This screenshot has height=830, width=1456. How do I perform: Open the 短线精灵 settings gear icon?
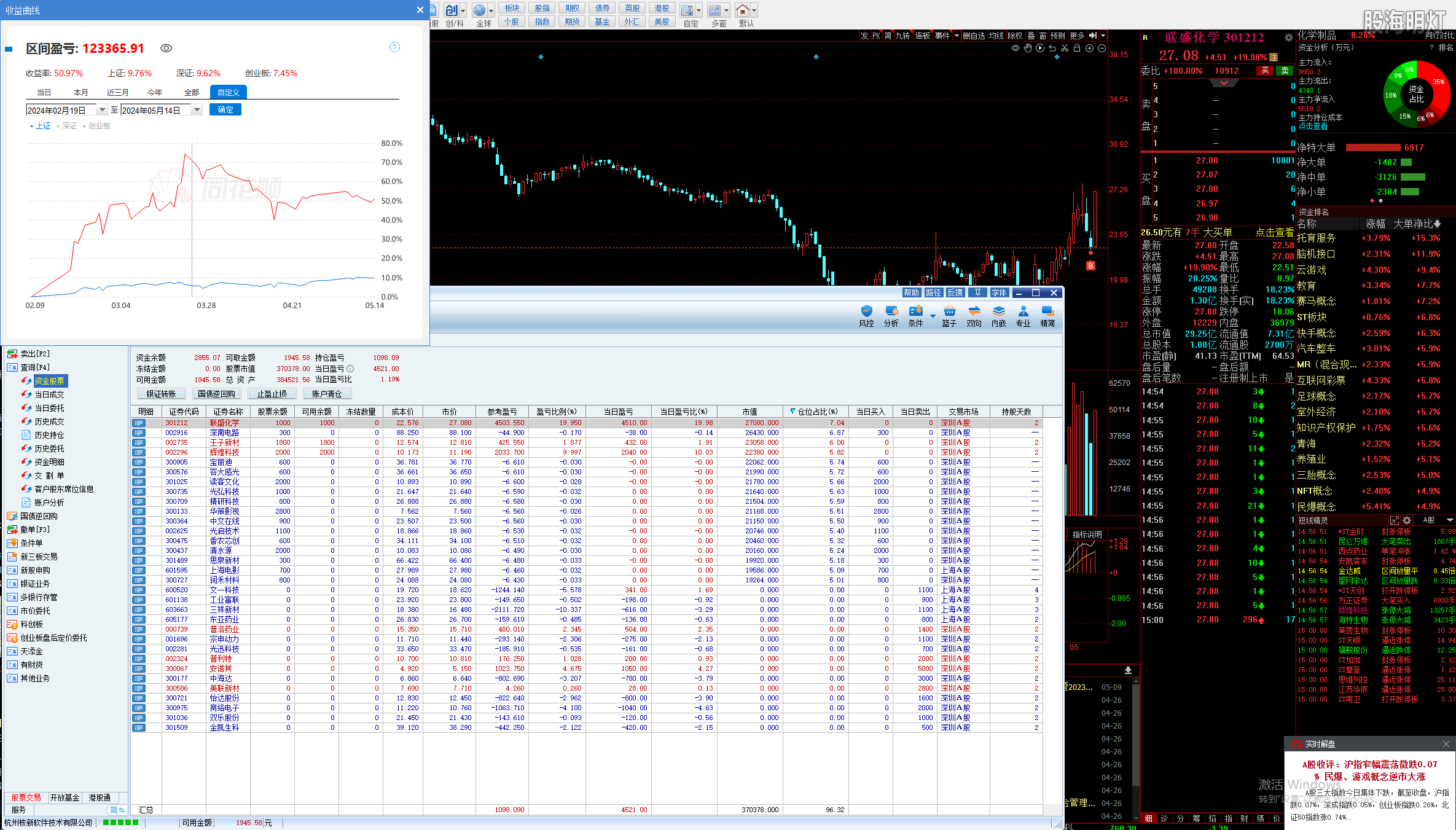point(1407,520)
